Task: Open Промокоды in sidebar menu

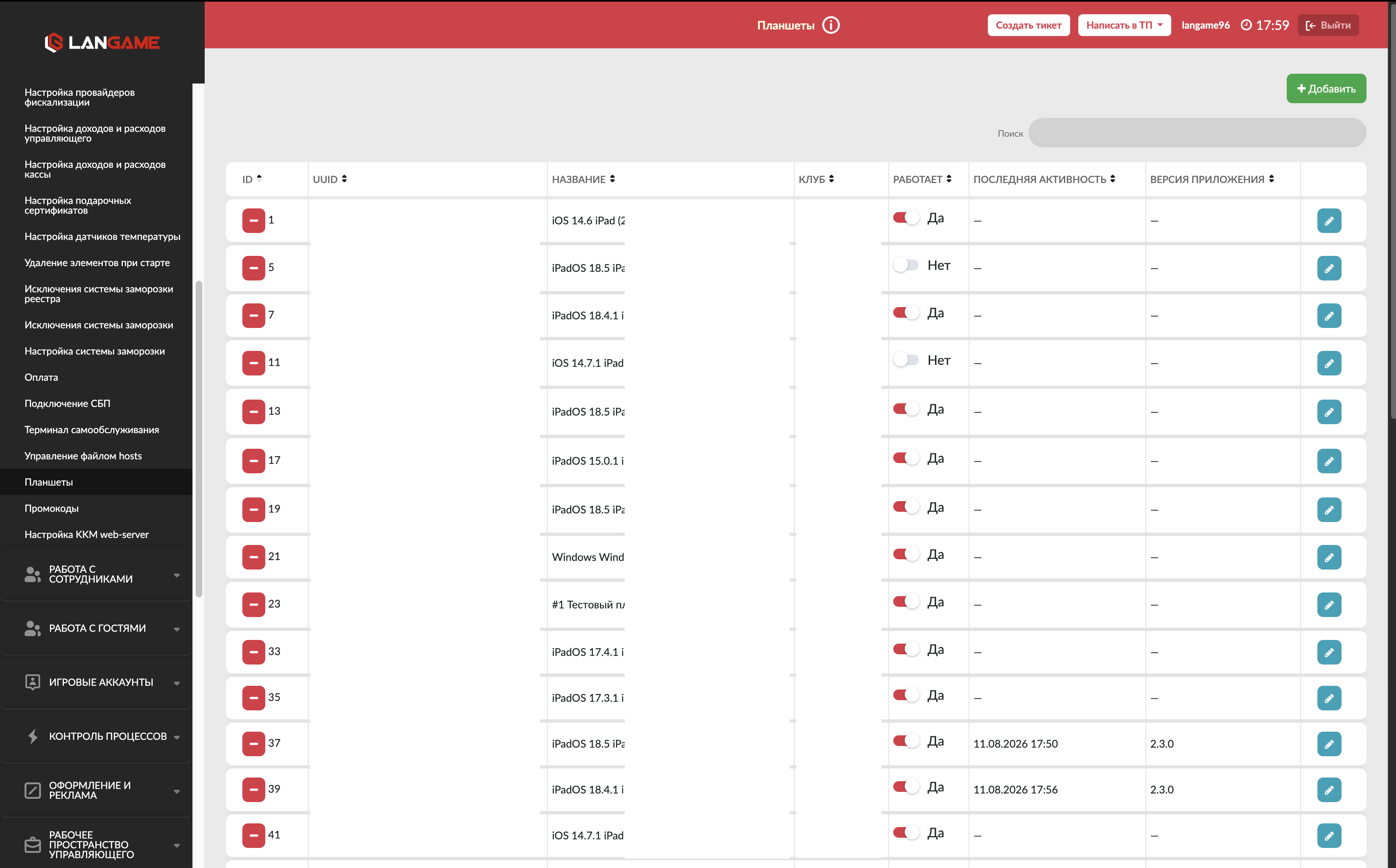Action: (x=51, y=508)
